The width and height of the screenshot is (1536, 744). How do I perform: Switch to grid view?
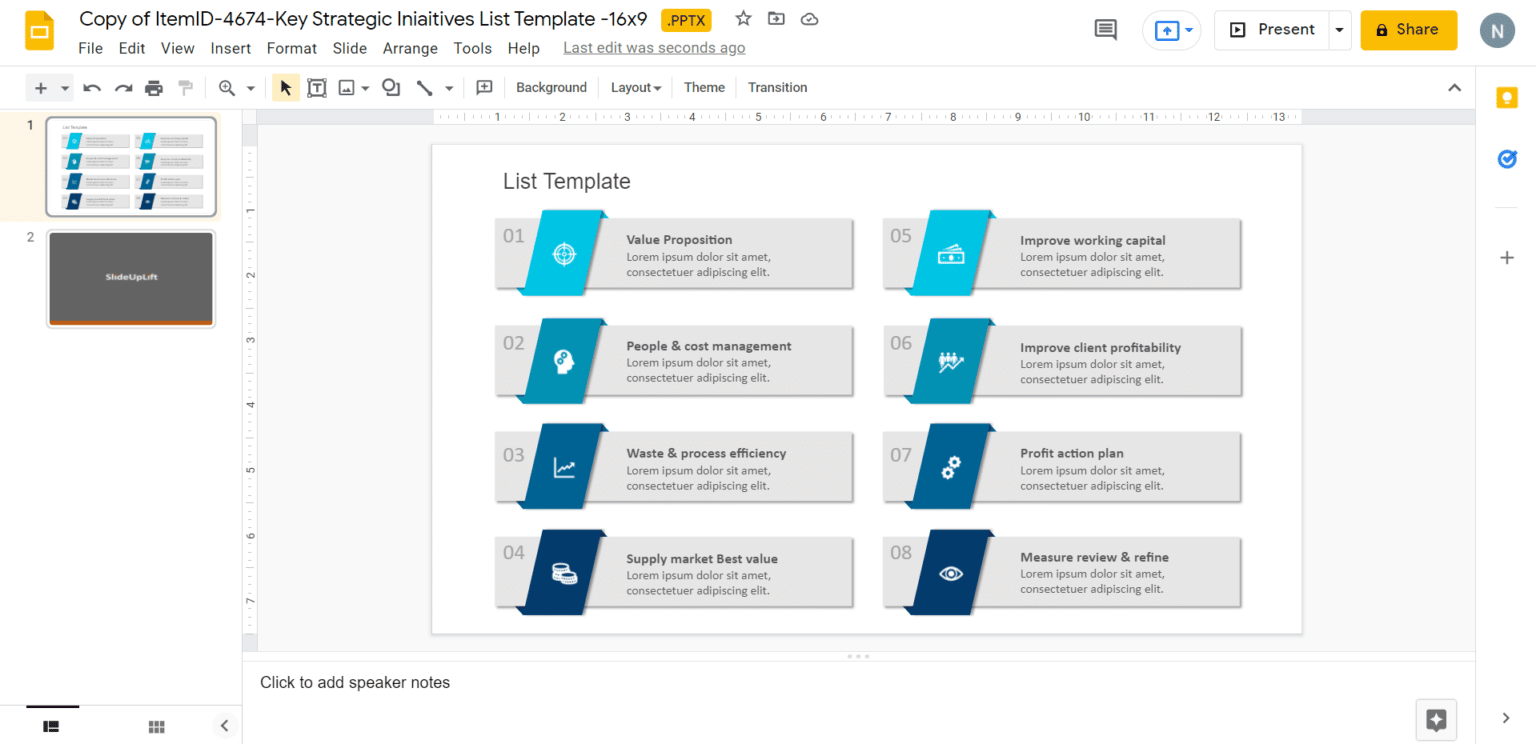tap(156, 726)
